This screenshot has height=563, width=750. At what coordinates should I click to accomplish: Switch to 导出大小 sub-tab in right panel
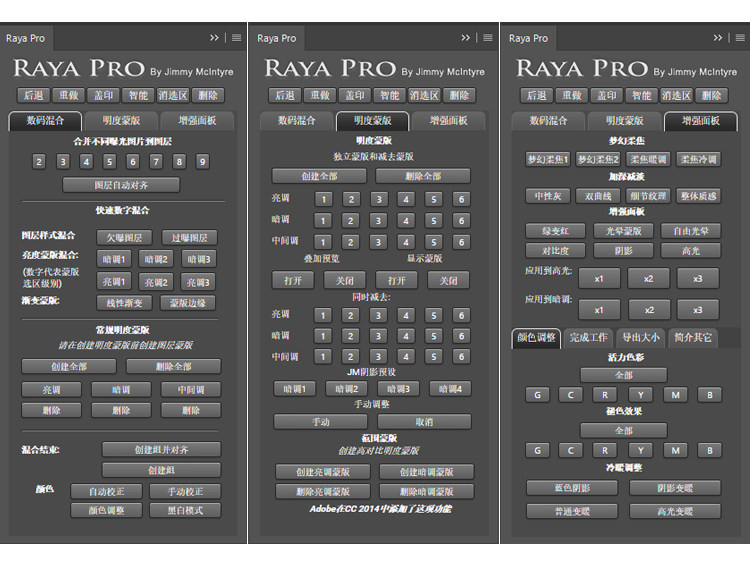tap(640, 338)
